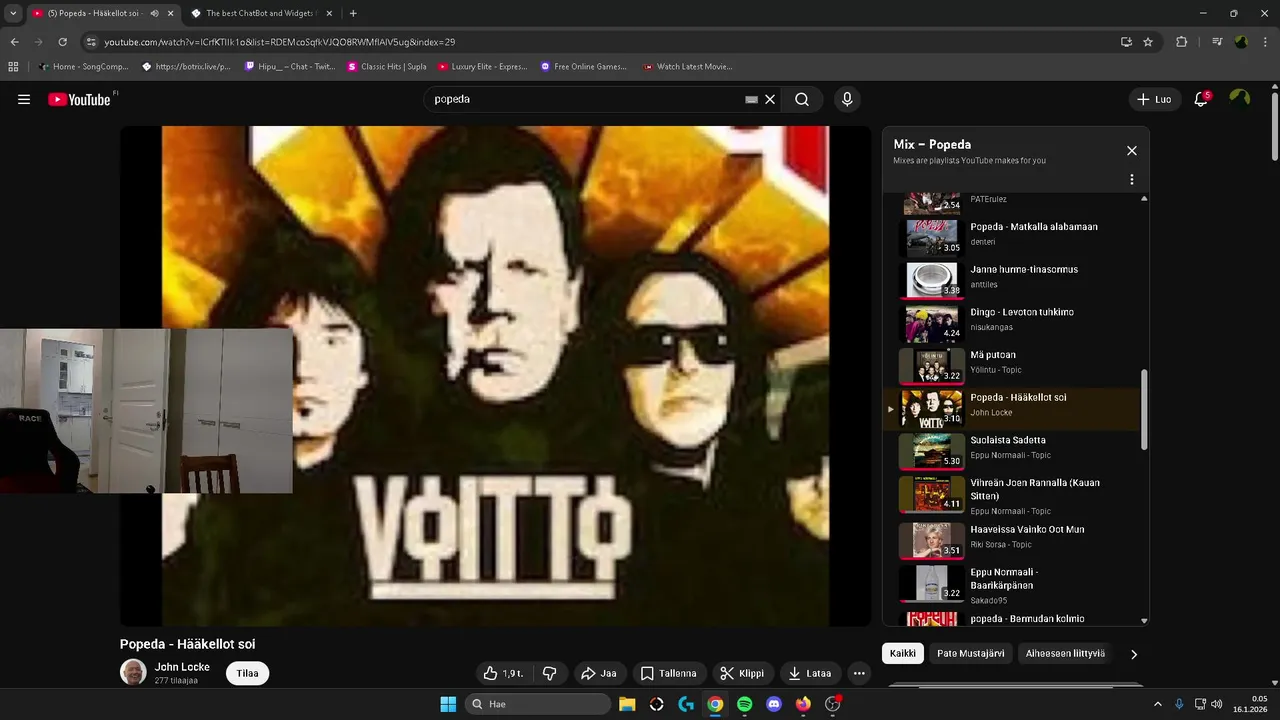This screenshot has width=1280, height=720.
Task: Open the Chrome apps grid in the bookmarks bar
Action: [x=13, y=67]
